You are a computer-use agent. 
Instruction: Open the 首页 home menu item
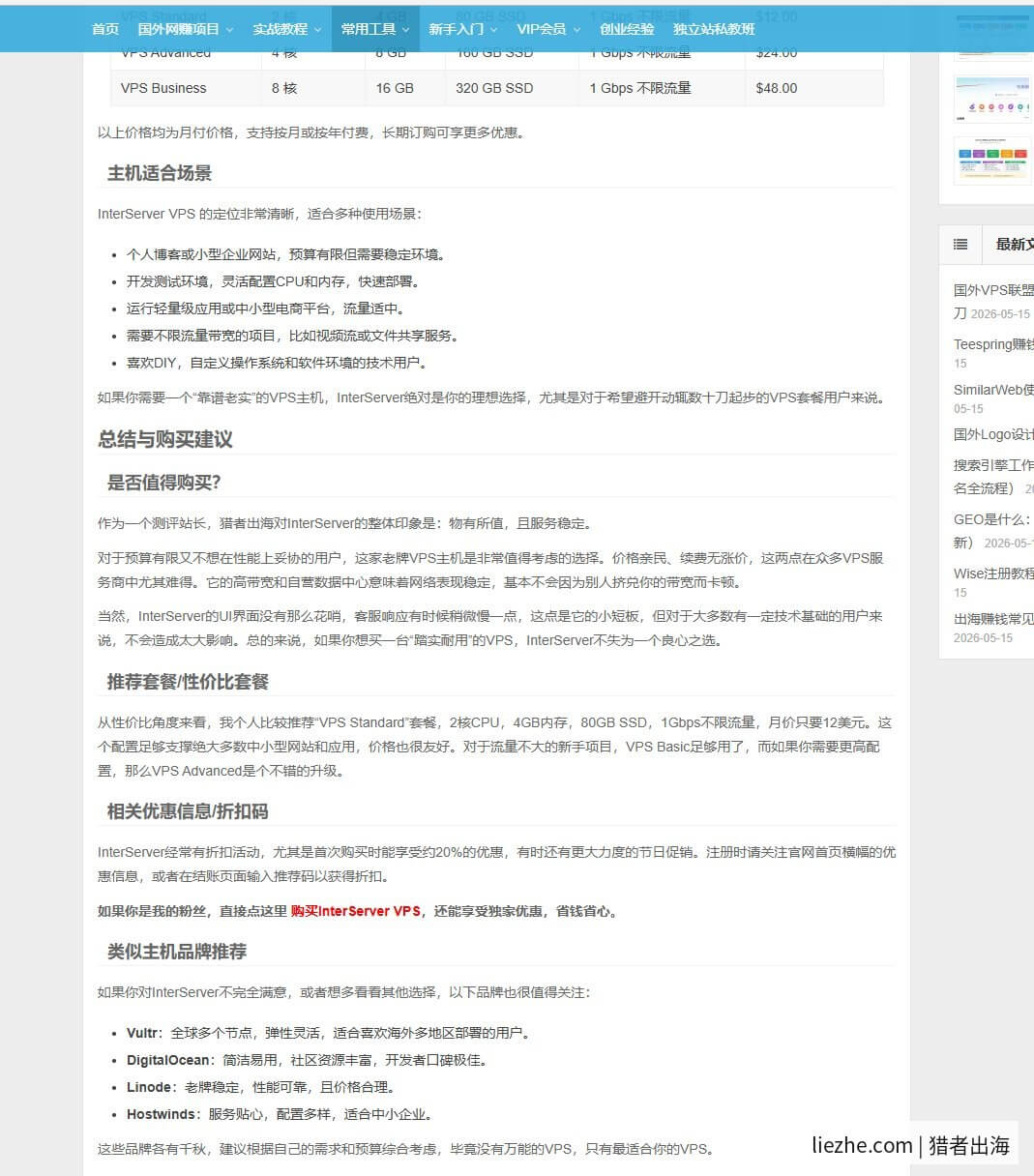(105, 29)
